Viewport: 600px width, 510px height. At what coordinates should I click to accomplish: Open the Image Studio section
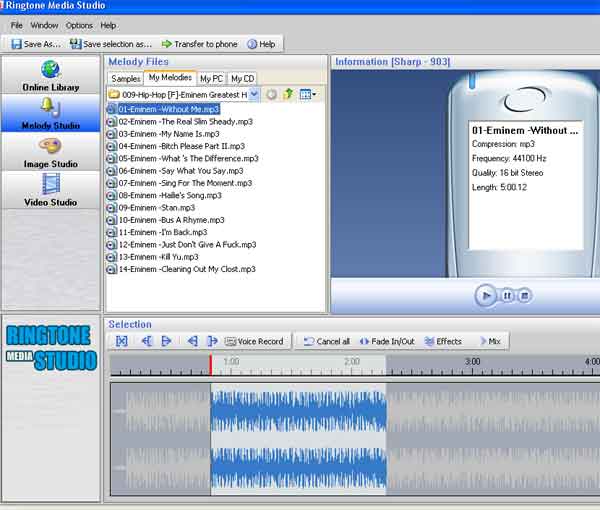[51, 152]
